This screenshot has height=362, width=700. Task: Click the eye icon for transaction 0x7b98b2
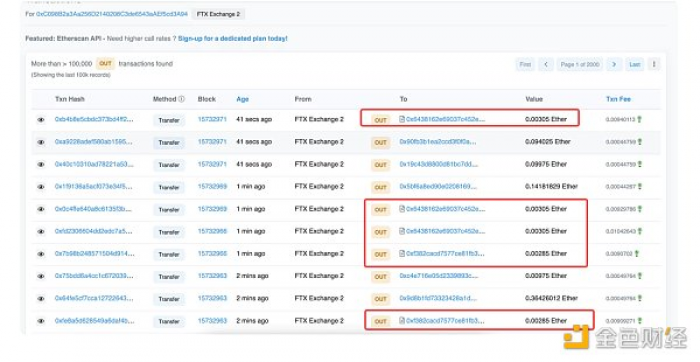(x=41, y=254)
